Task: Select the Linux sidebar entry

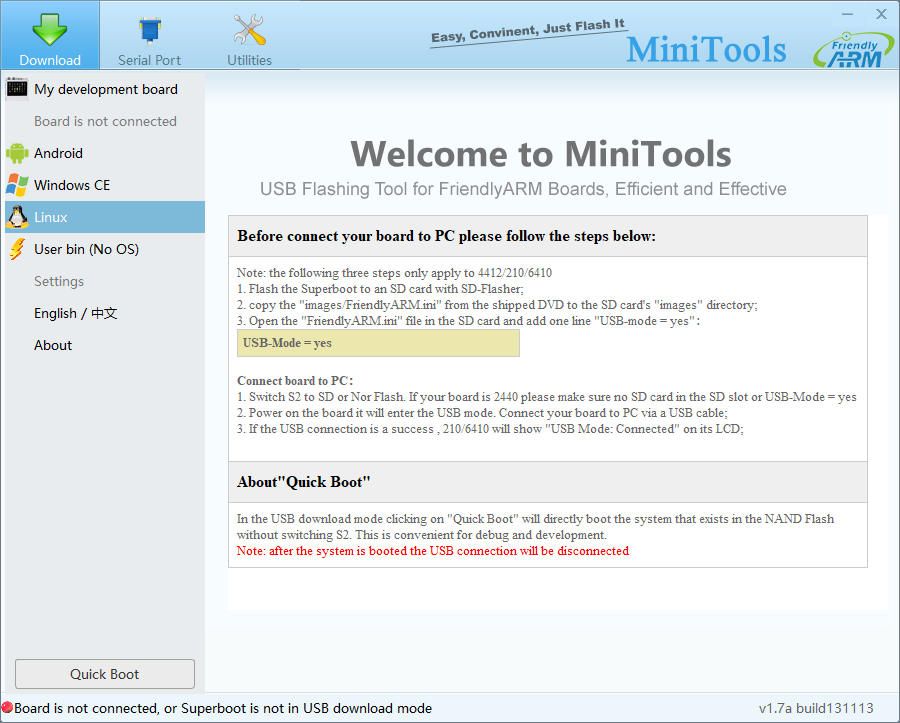Action: [105, 217]
